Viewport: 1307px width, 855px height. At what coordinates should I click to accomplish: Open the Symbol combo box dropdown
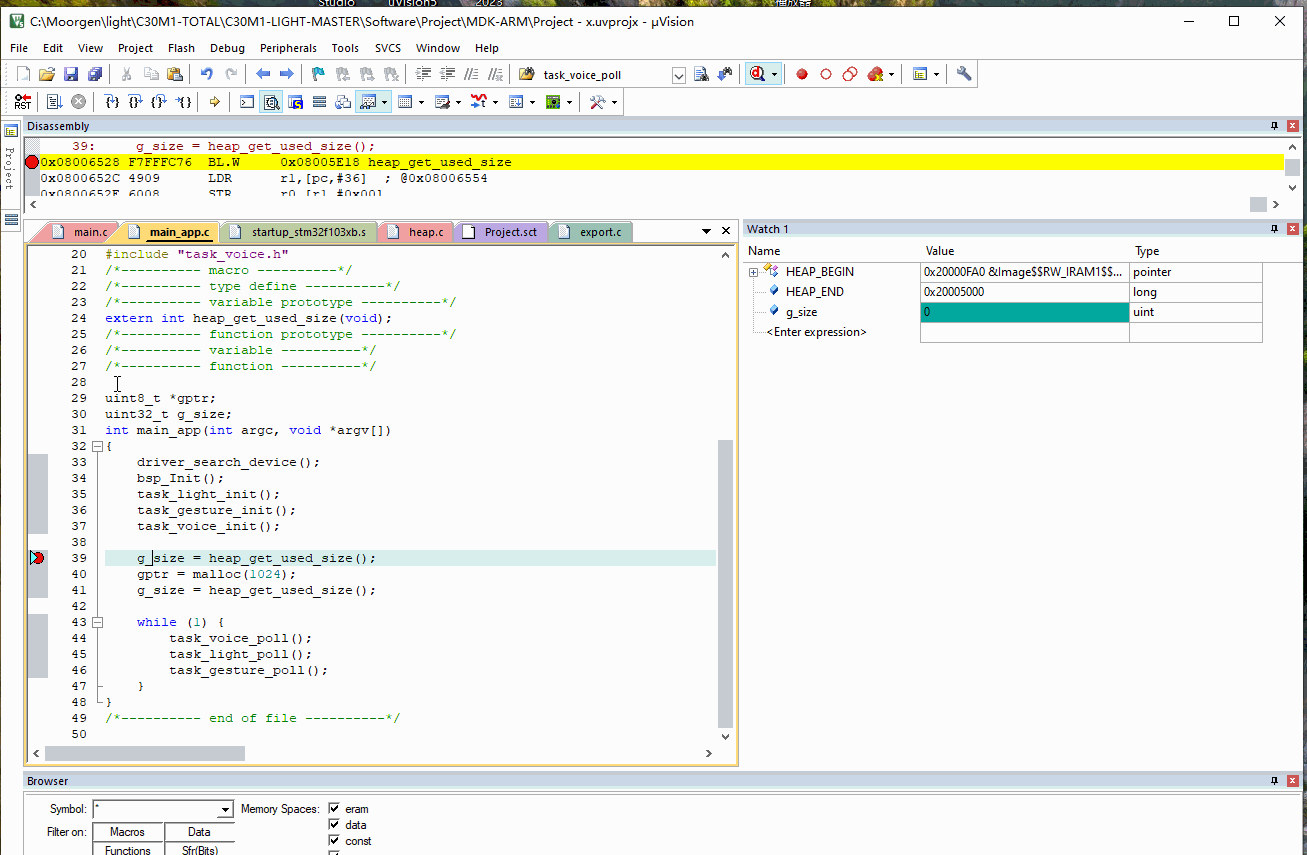(x=225, y=809)
